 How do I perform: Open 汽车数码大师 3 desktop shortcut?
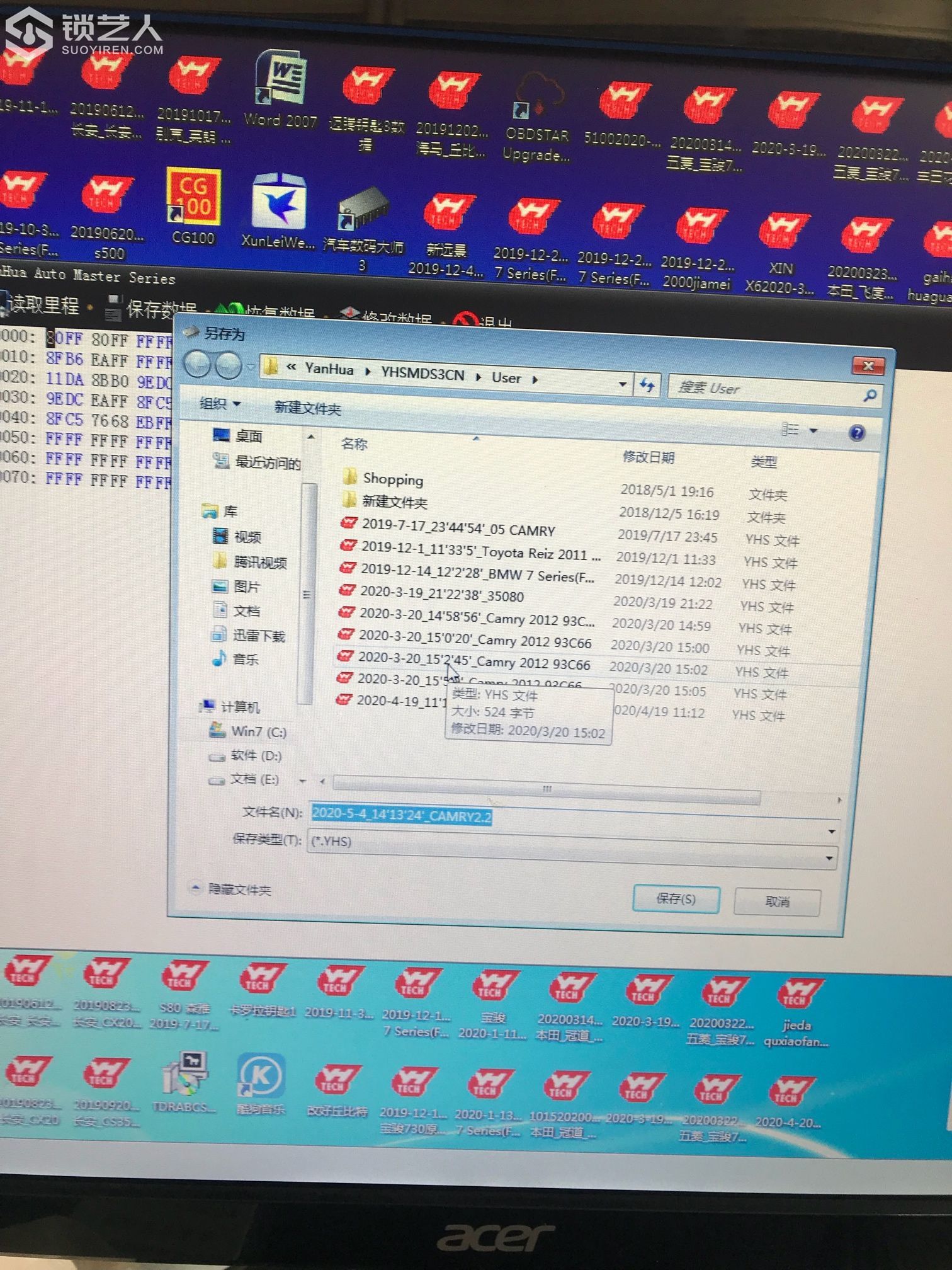click(x=363, y=230)
